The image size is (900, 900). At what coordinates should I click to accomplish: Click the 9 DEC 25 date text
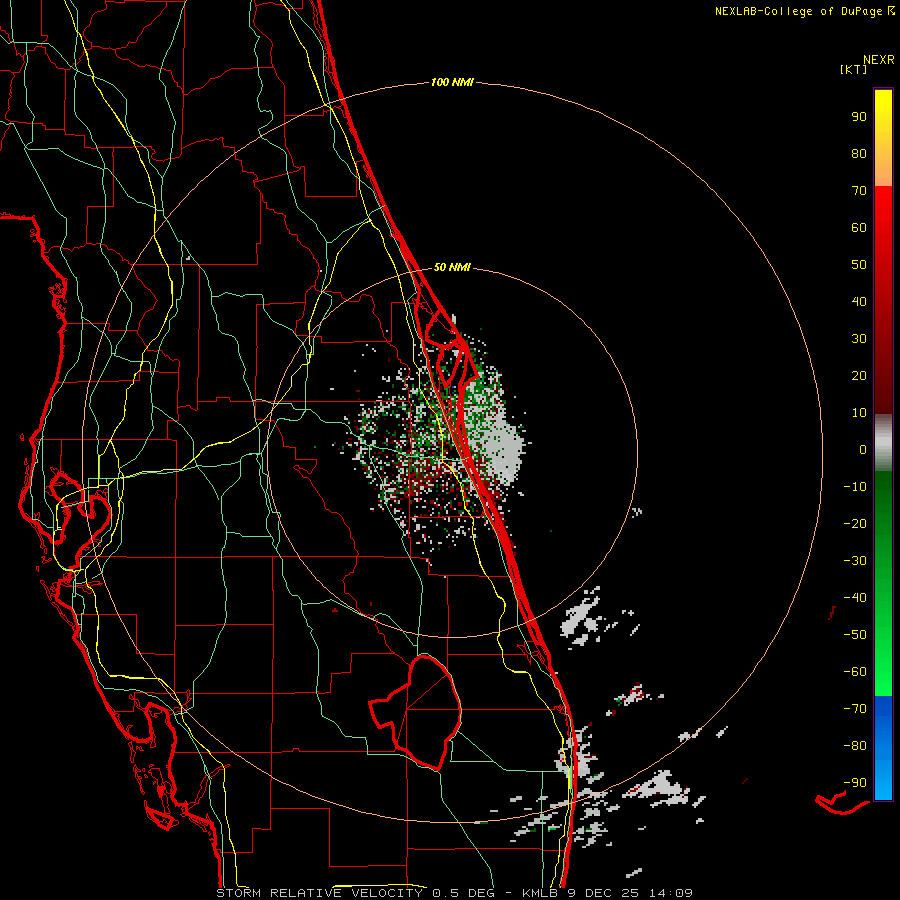pos(604,893)
